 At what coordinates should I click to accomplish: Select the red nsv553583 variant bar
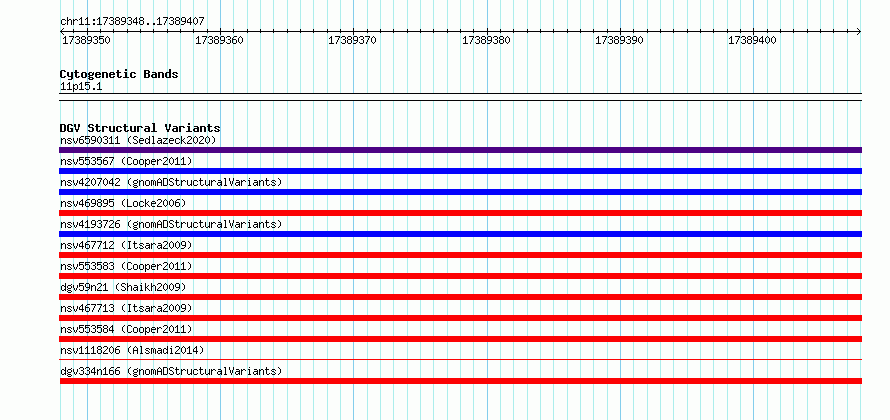[460, 276]
